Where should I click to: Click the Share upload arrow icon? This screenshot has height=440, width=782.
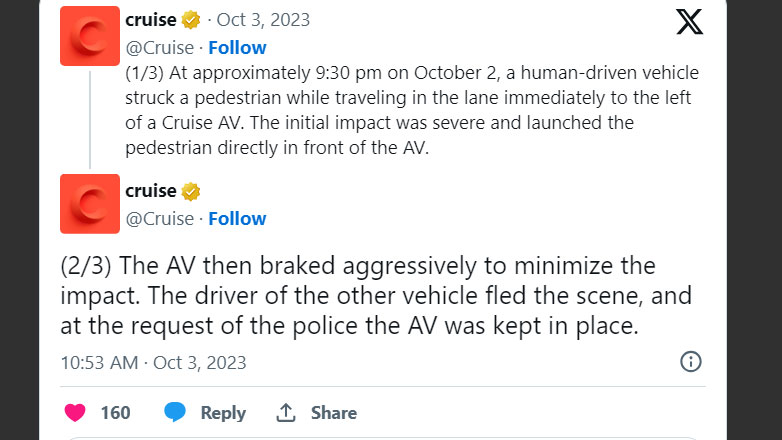point(286,412)
